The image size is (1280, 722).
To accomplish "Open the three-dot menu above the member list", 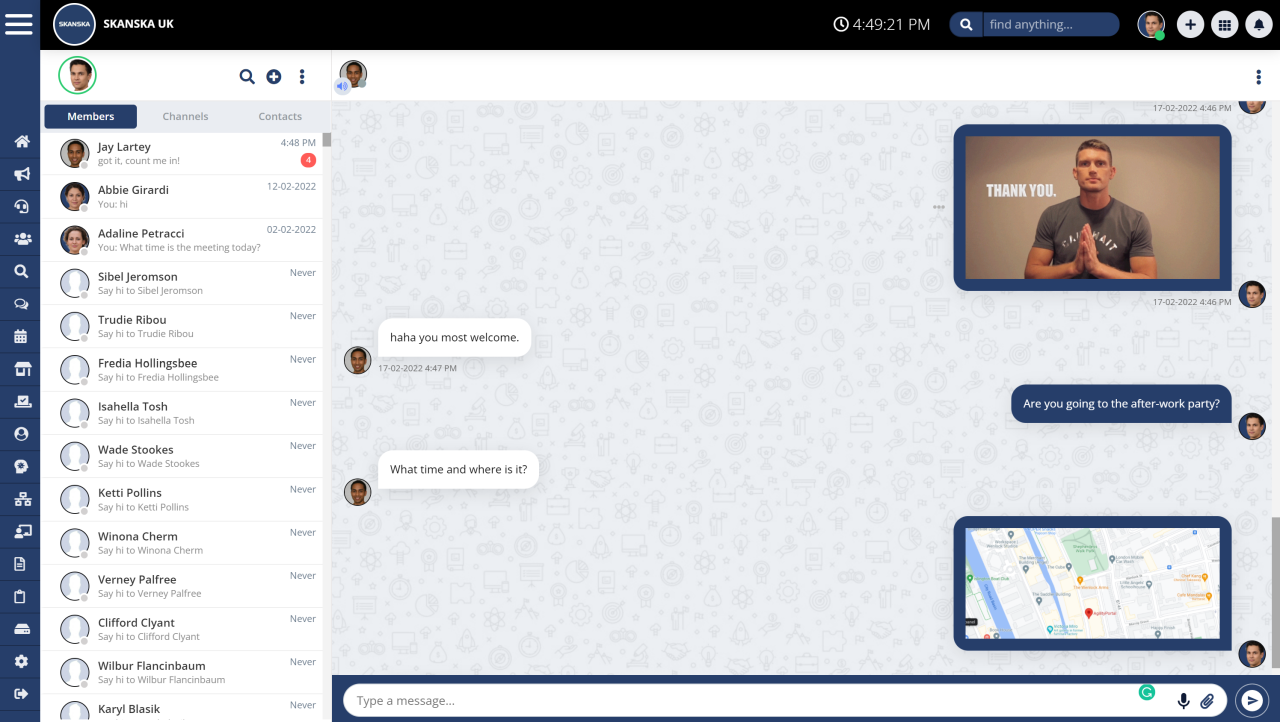I will pyautogui.click(x=301, y=76).
